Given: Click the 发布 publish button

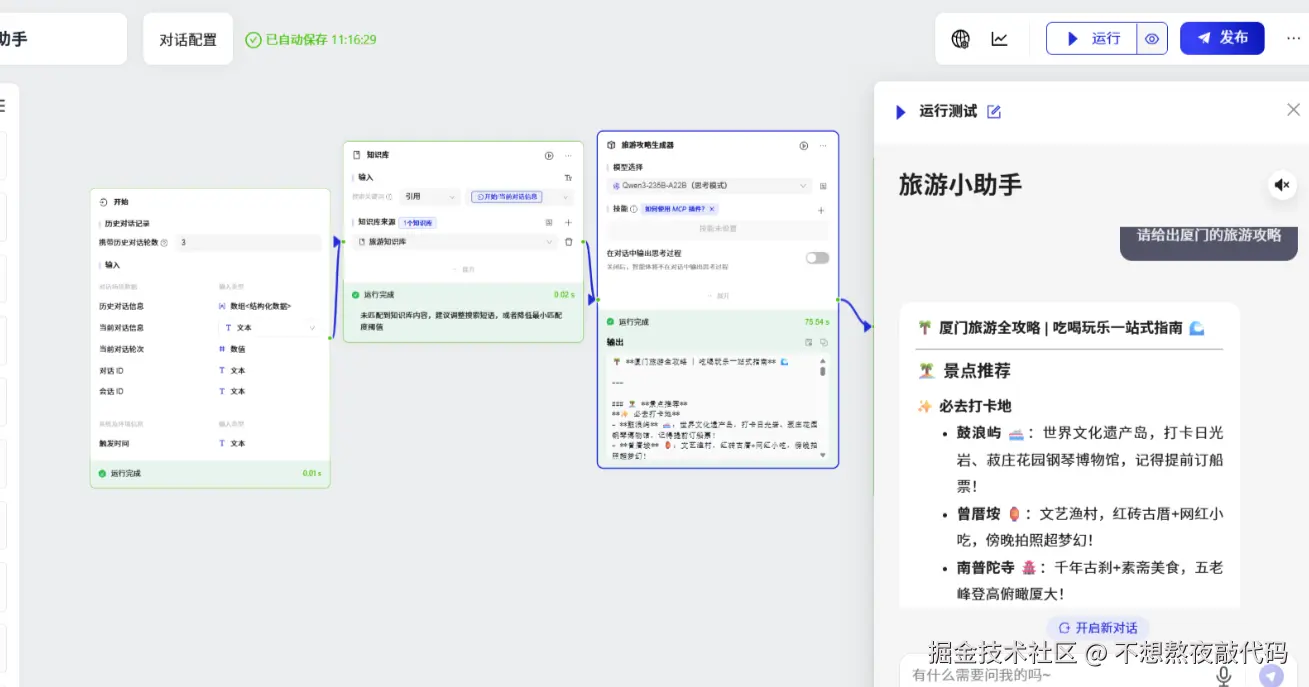Looking at the screenshot, I should (1222, 38).
